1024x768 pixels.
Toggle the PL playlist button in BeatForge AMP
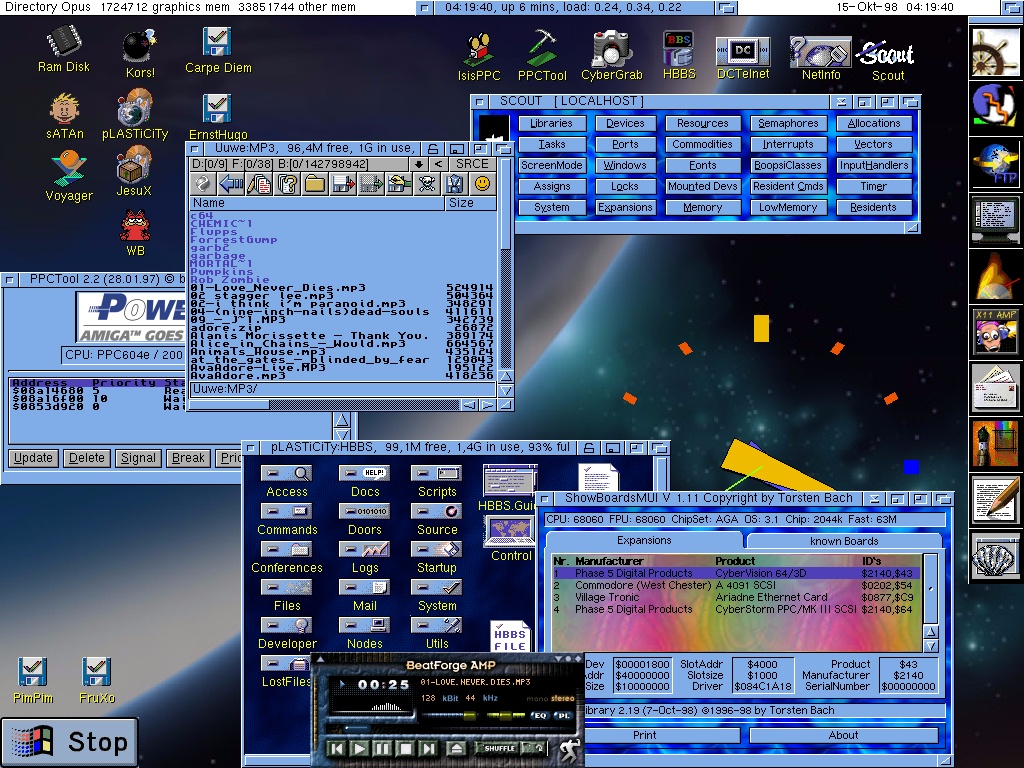point(562,716)
